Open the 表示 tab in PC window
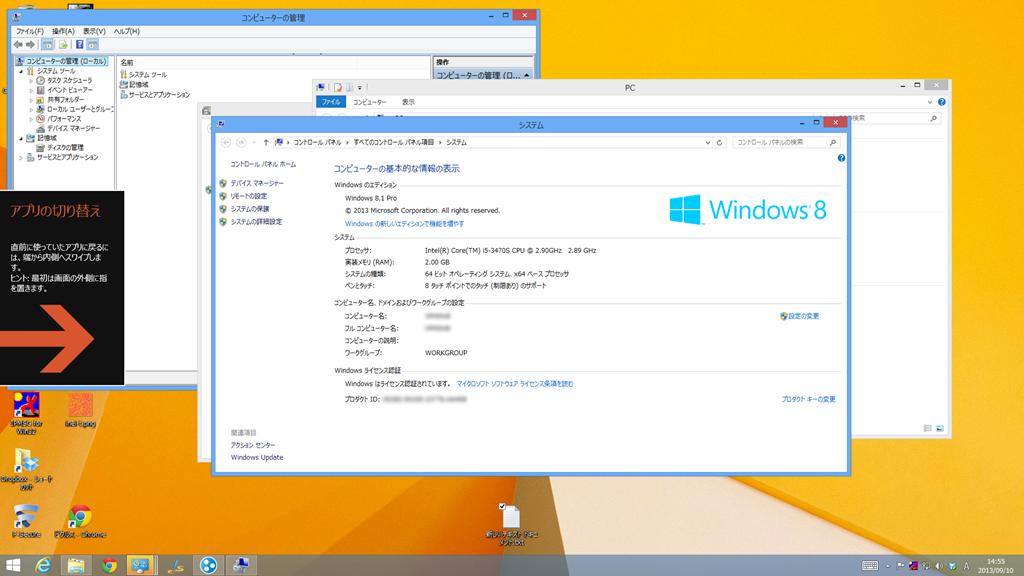 pyautogui.click(x=408, y=102)
